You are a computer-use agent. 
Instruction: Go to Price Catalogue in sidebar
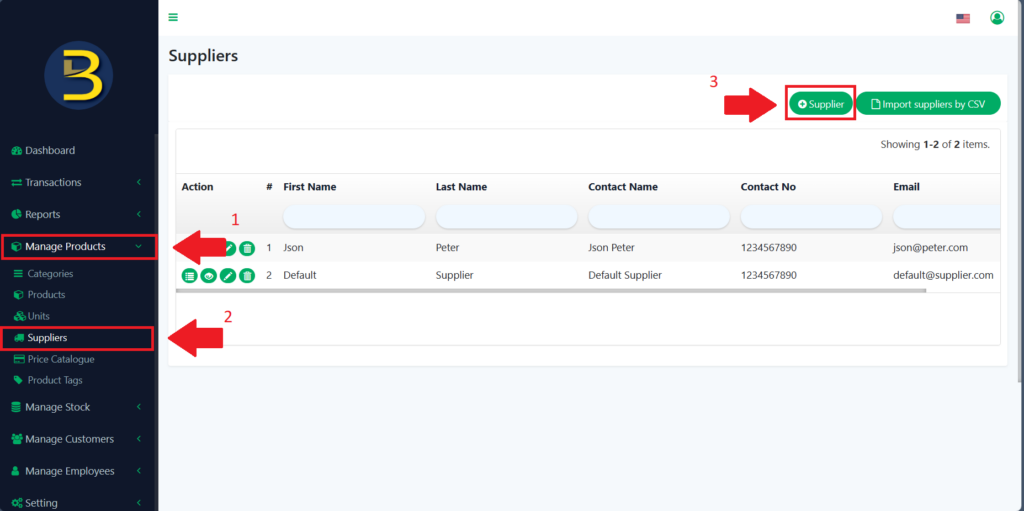point(60,359)
